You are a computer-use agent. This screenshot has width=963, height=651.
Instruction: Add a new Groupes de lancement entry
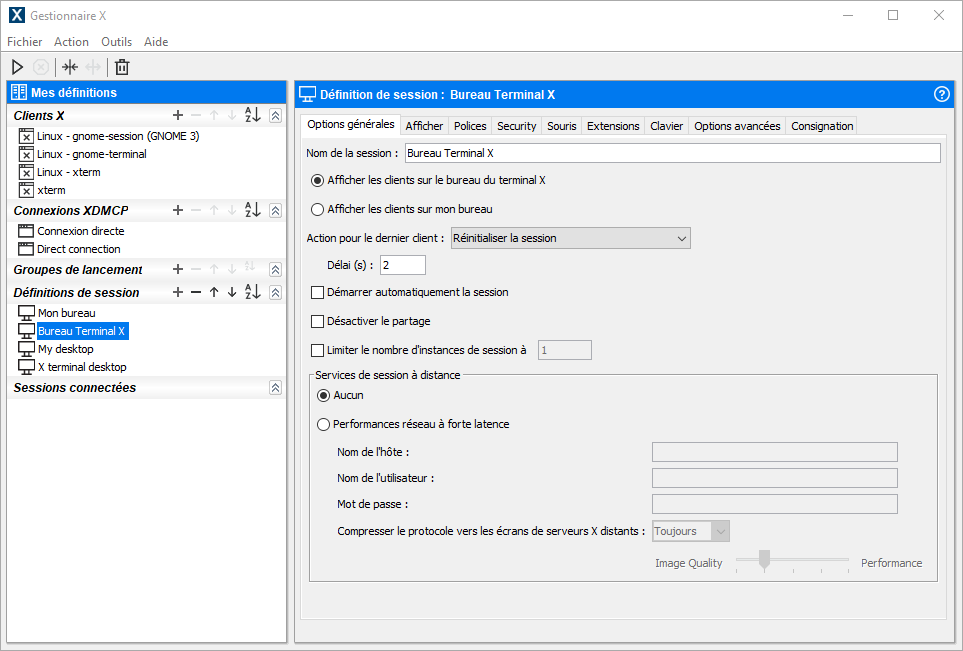point(178,270)
